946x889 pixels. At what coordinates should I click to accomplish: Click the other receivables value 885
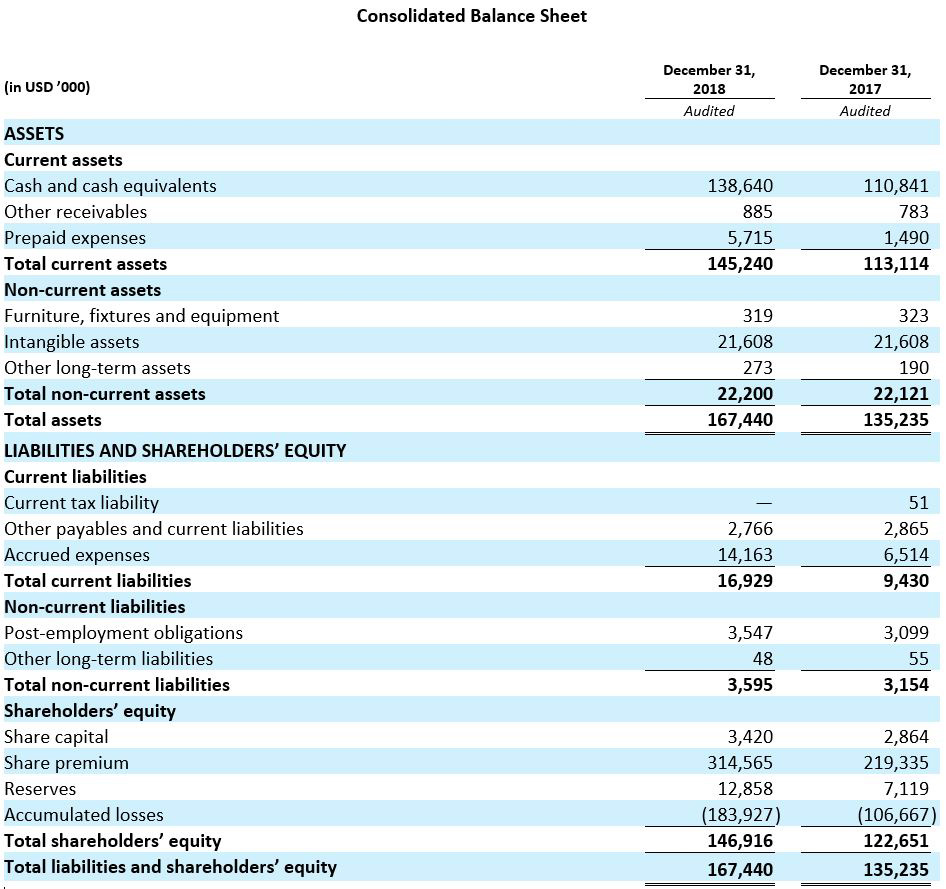click(x=757, y=212)
